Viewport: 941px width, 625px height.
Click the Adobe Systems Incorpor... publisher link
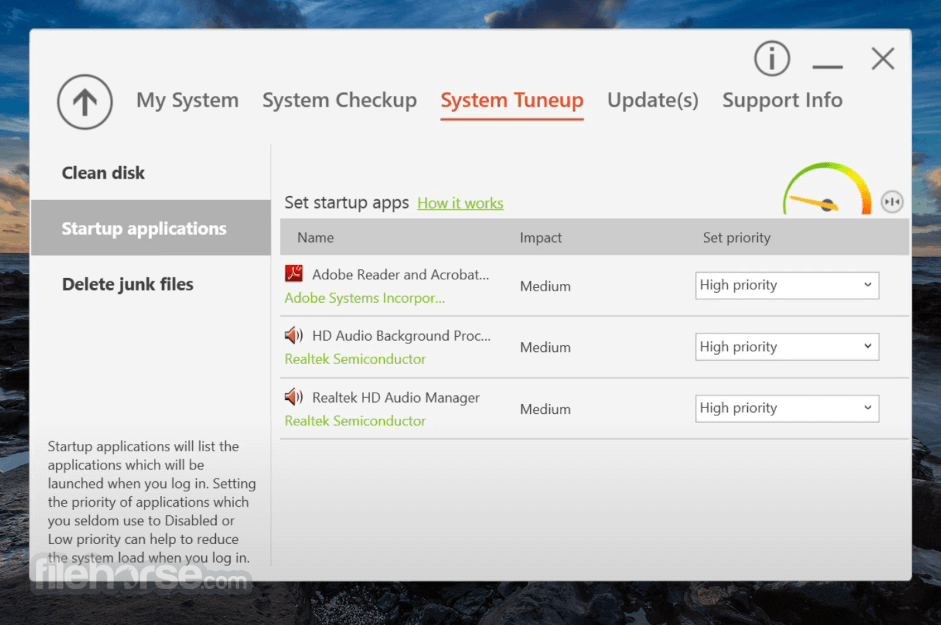(x=365, y=298)
